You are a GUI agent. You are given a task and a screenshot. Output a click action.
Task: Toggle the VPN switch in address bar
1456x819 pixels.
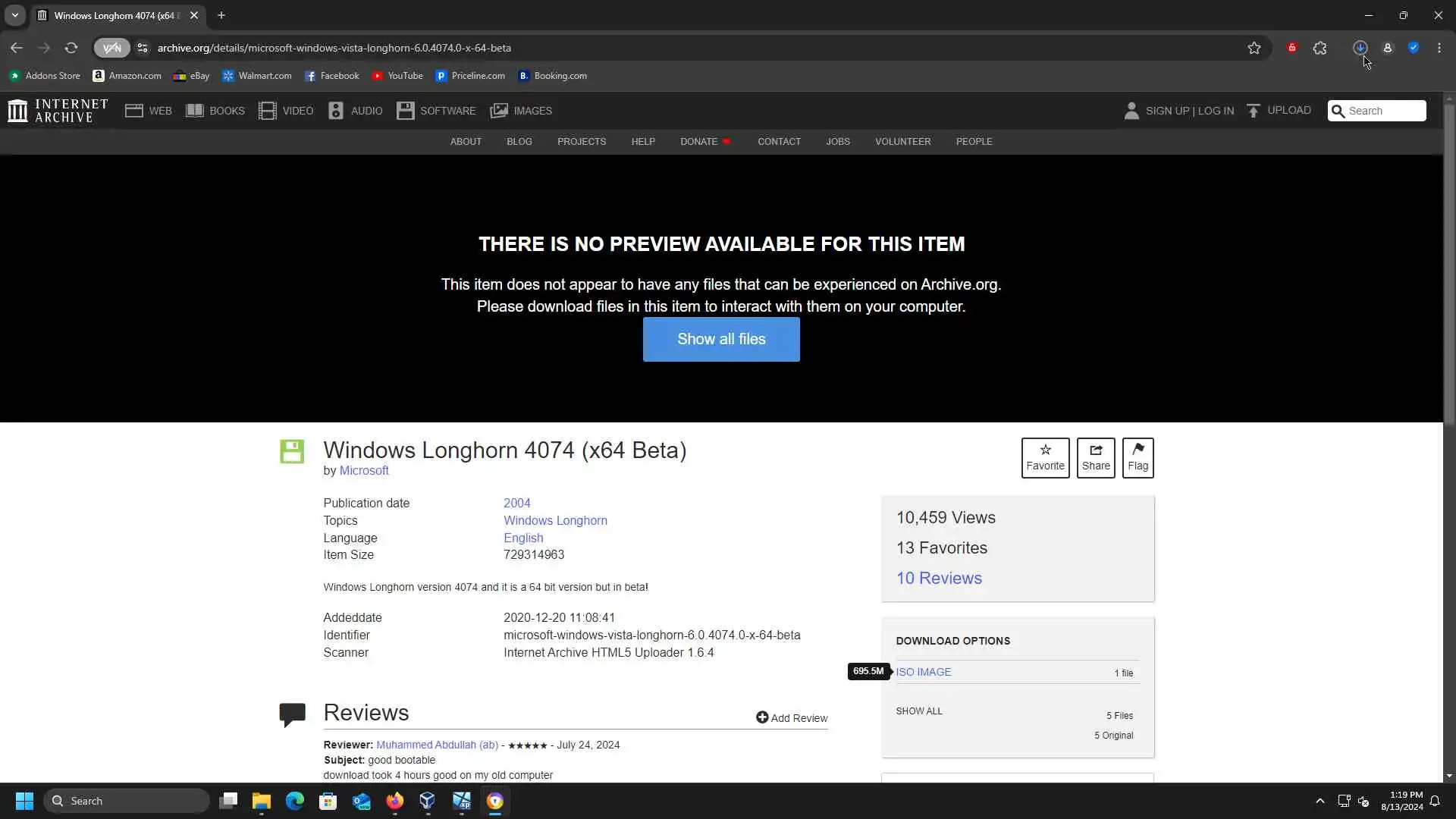tap(111, 48)
